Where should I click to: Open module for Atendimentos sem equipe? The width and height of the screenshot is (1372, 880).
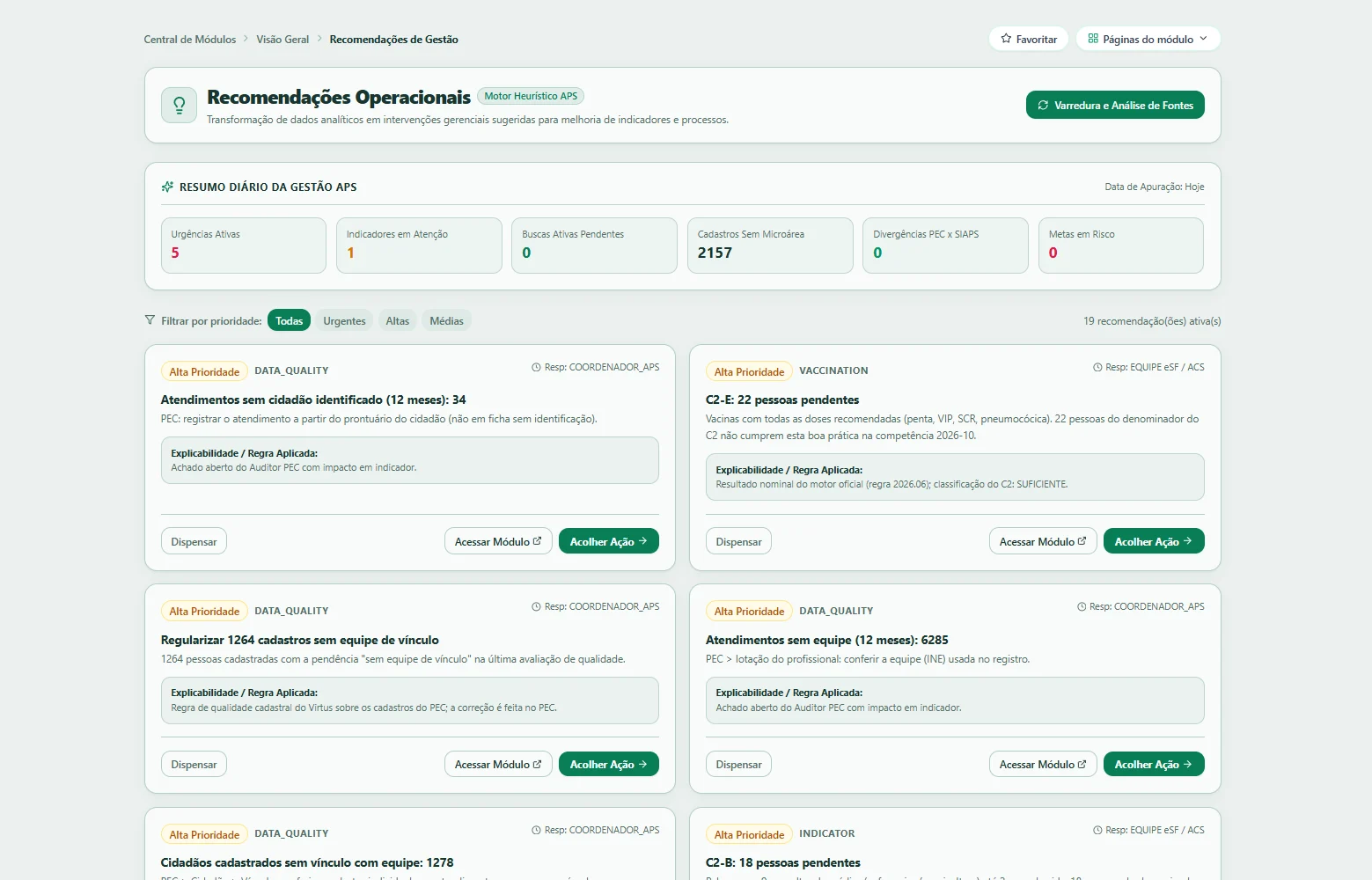[x=1043, y=764]
